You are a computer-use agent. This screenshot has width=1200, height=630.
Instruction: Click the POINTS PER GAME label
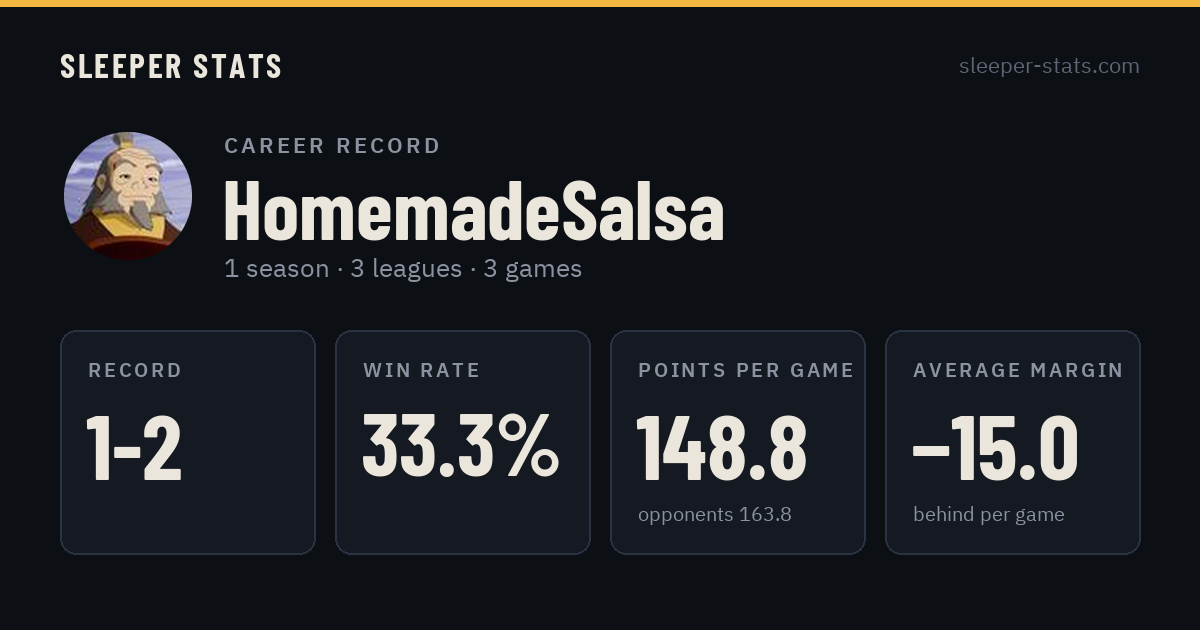(x=746, y=370)
